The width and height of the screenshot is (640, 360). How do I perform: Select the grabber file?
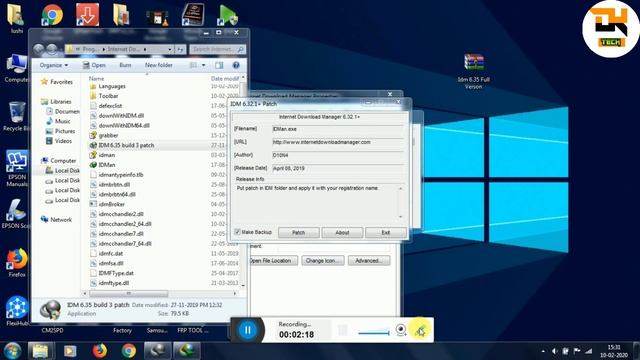[104, 135]
